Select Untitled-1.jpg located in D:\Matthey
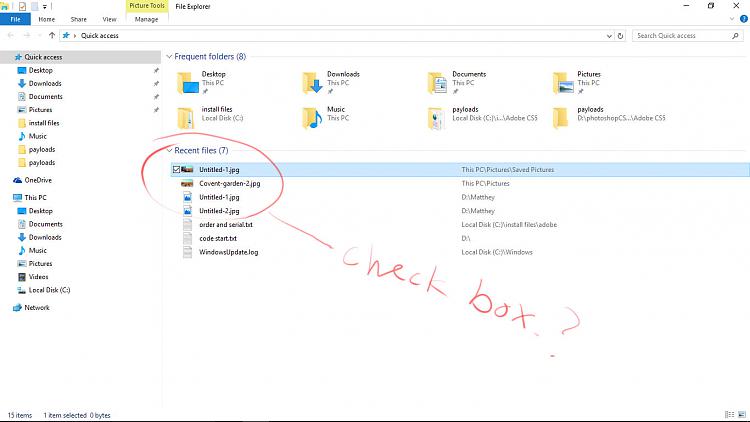This screenshot has width=750, height=422. pos(219,197)
